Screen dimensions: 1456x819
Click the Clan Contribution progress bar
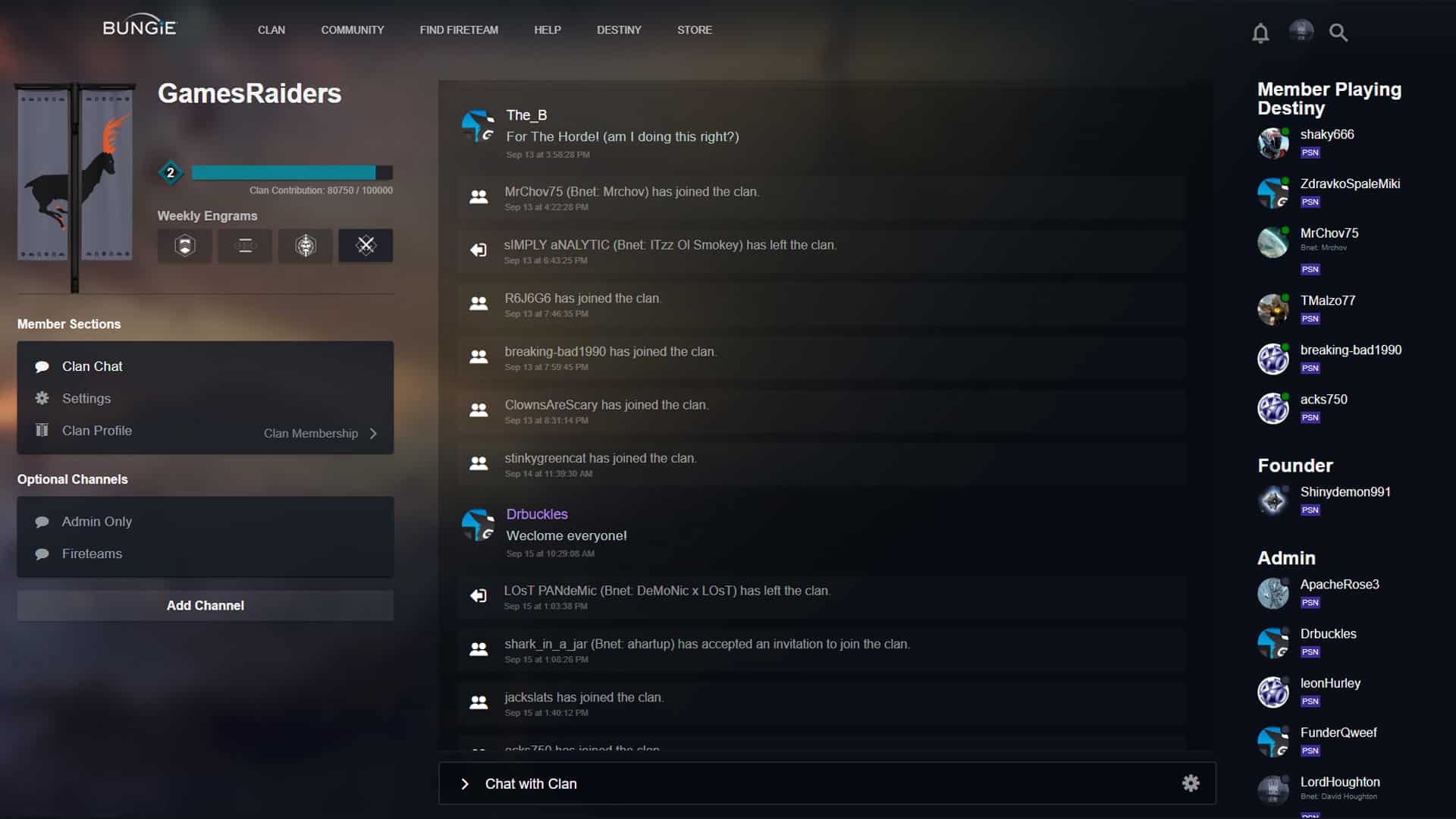click(x=292, y=173)
